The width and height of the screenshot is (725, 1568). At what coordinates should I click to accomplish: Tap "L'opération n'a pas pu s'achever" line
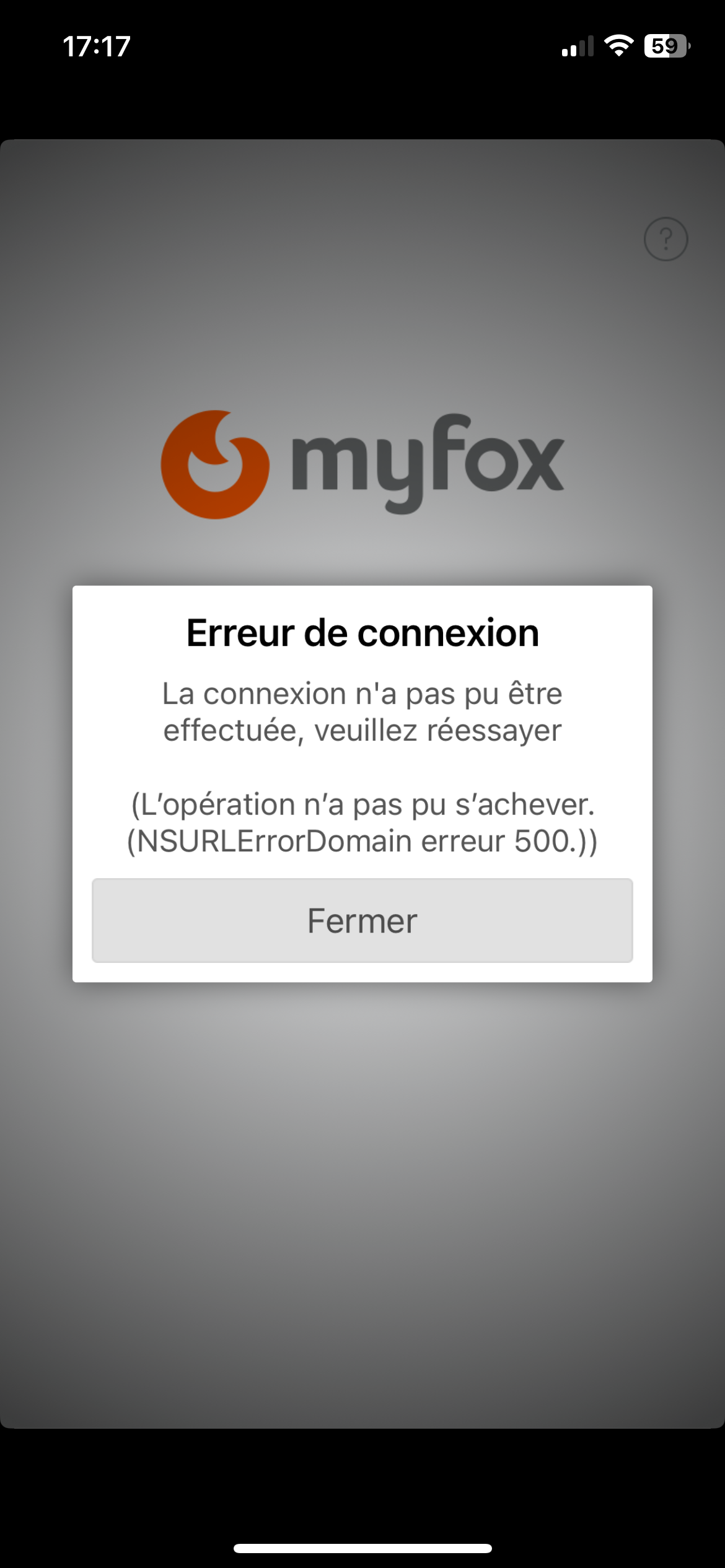[362, 804]
